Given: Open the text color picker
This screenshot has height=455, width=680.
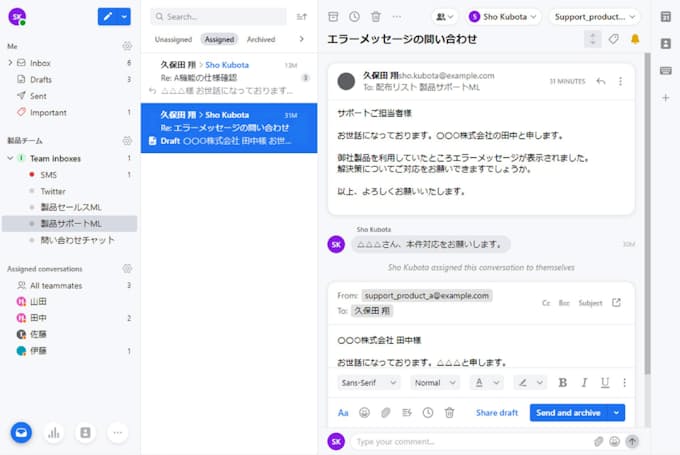Looking at the screenshot, I should [x=485, y=383].
